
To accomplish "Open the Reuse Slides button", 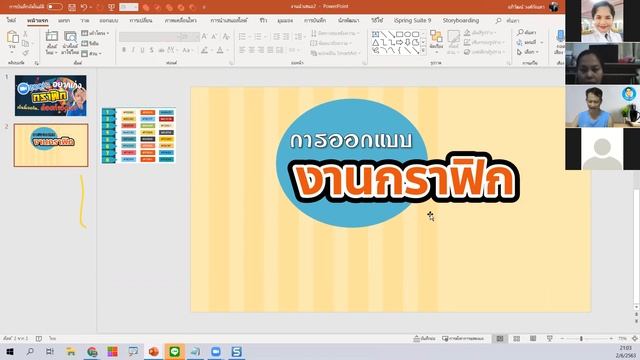I will [70, 42].
